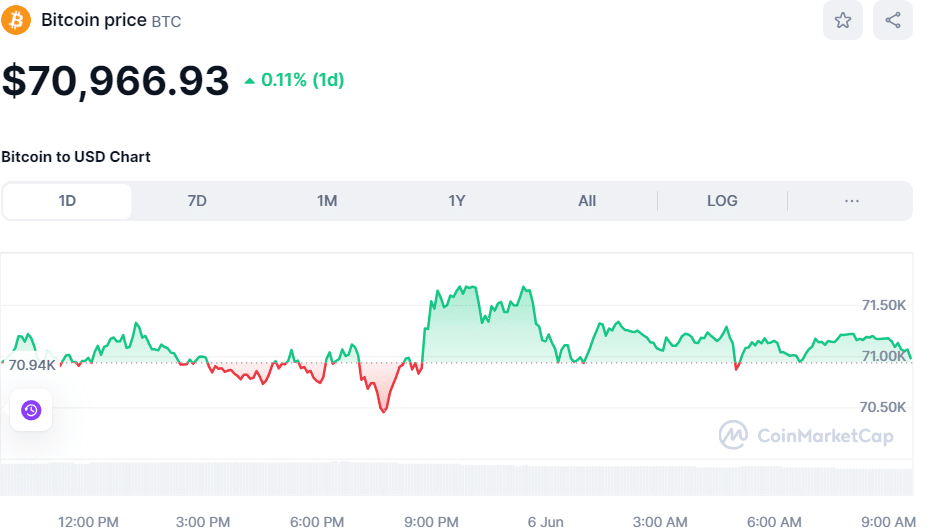Click the green 1d change arrow
The width and height of the screenshot is (930, 532).
(250, 81)
